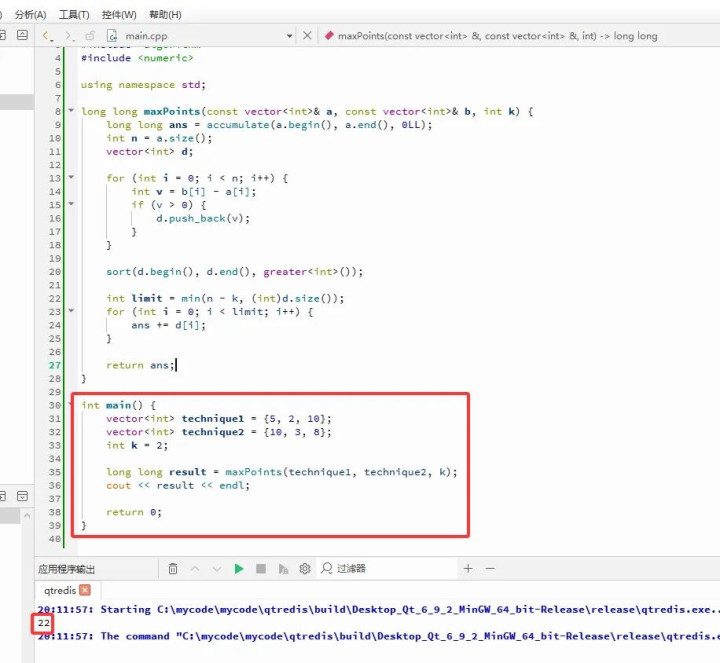Collapse the maxPoints function at line 8
Image resolution: width=720 pixels, height=663 pixels.
pos(71,110)
